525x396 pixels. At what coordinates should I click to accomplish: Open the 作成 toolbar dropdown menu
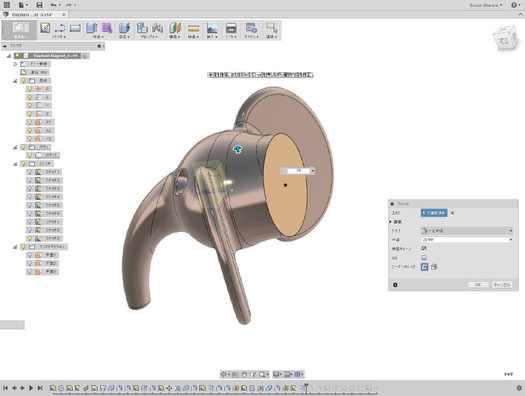tap(98, 36)
